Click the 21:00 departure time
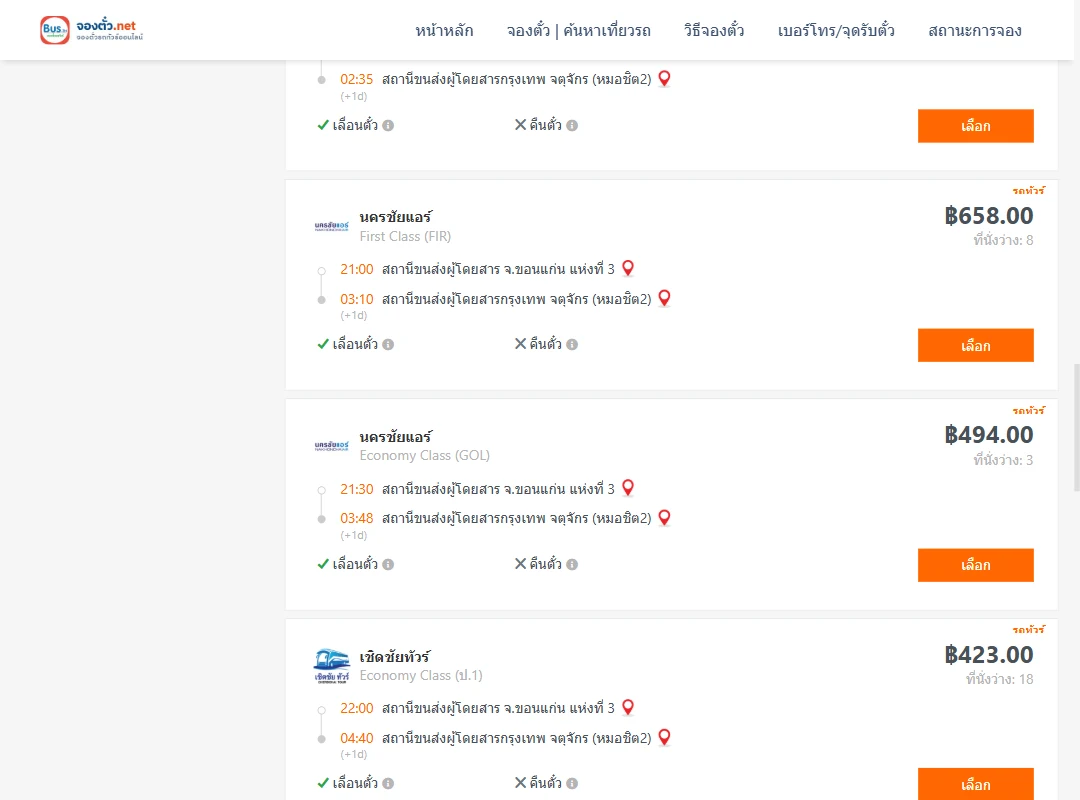The width and height of the screenshot is (1080, 800). 357,269
